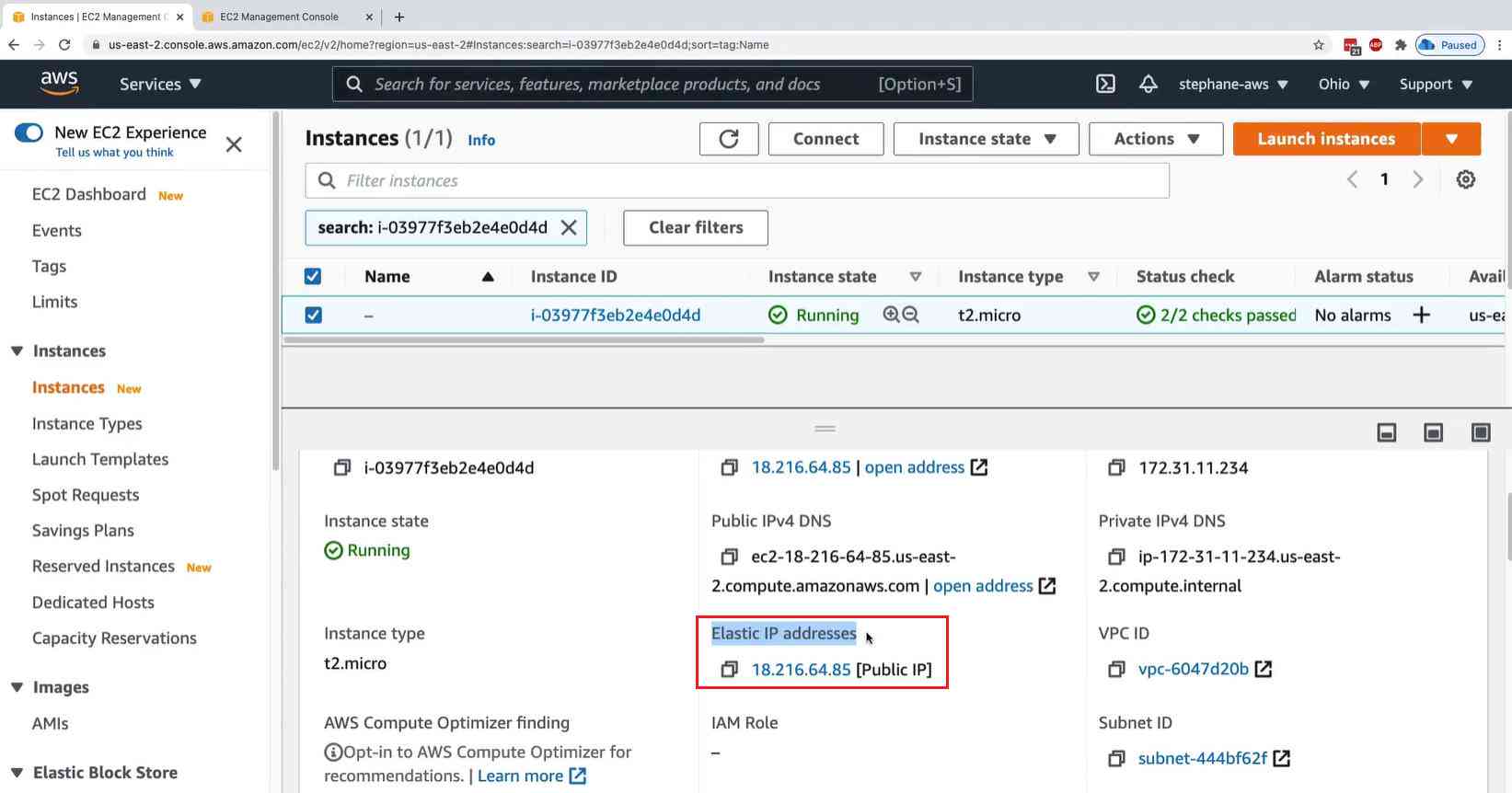The image size is (1512, 793).
Task: Open Events in sidebar
Action: (x=57, y=230)
